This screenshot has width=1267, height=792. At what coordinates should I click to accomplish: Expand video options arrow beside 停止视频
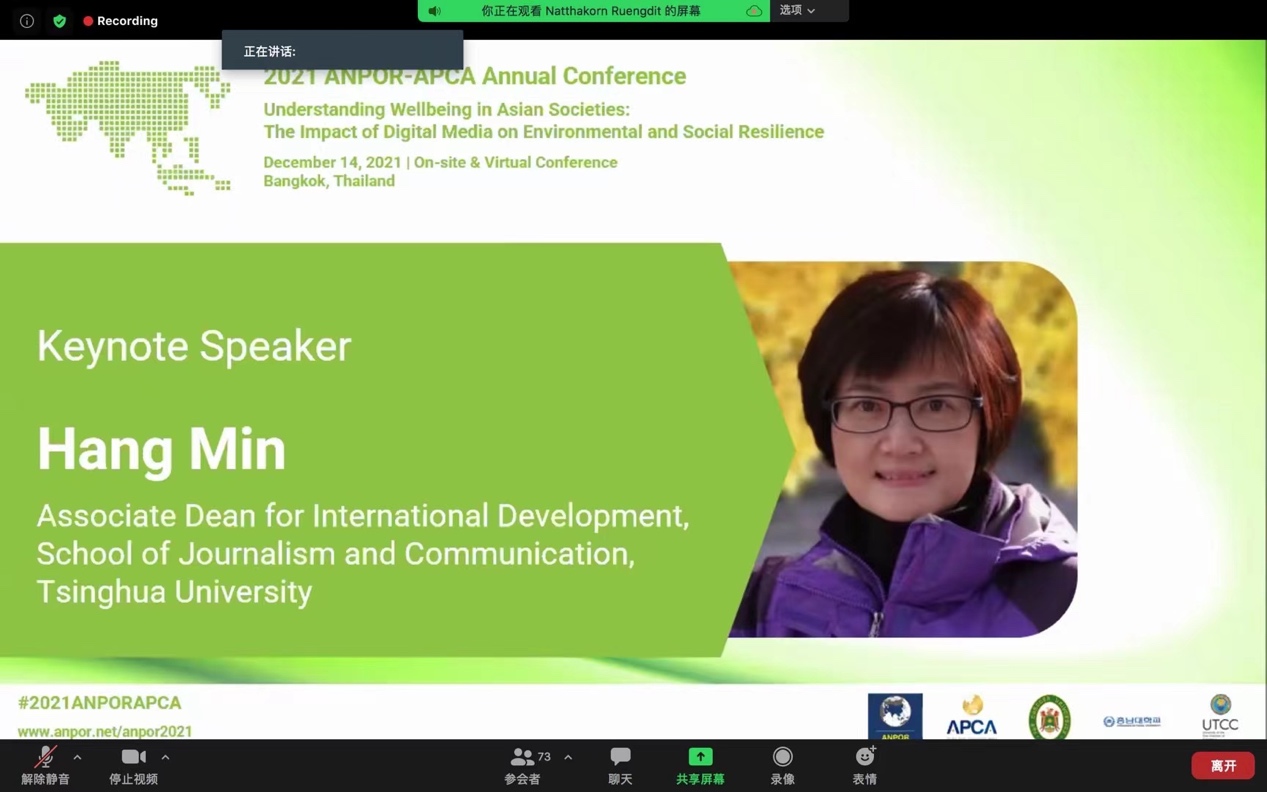point(165,757)
